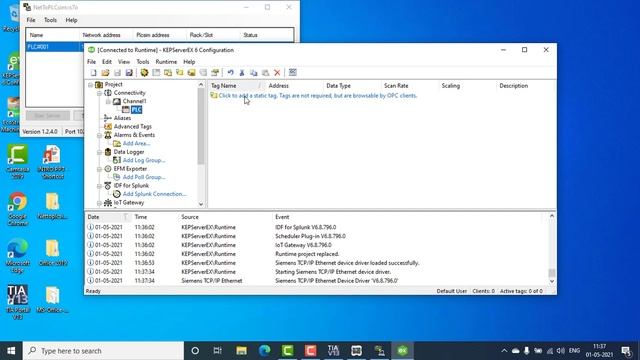
Task: Select the PLC#001 row in NetToPLCsim
Action: [55, 47]
